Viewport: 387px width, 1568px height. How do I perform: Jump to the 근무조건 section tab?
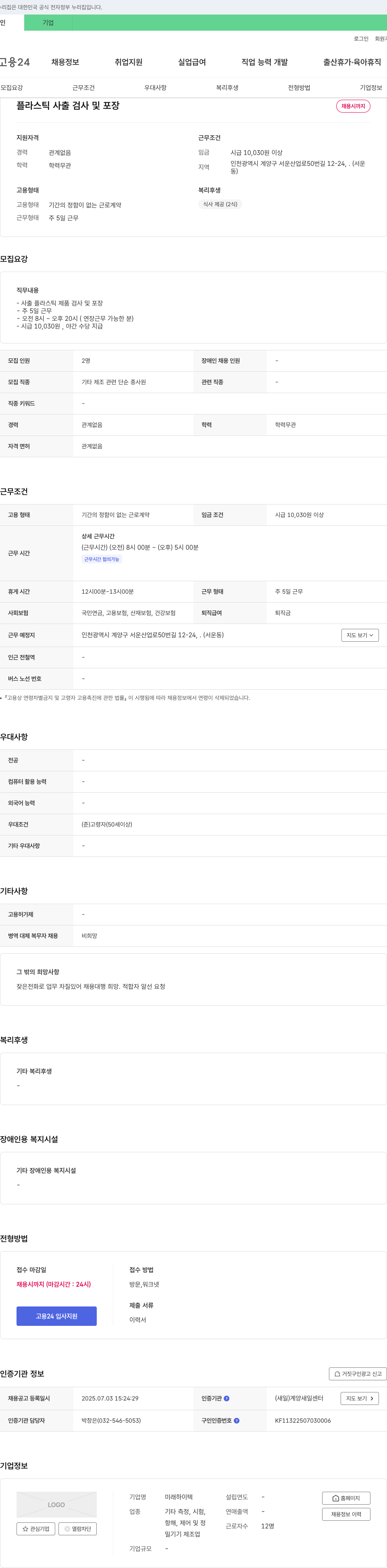tap(83, 88)
